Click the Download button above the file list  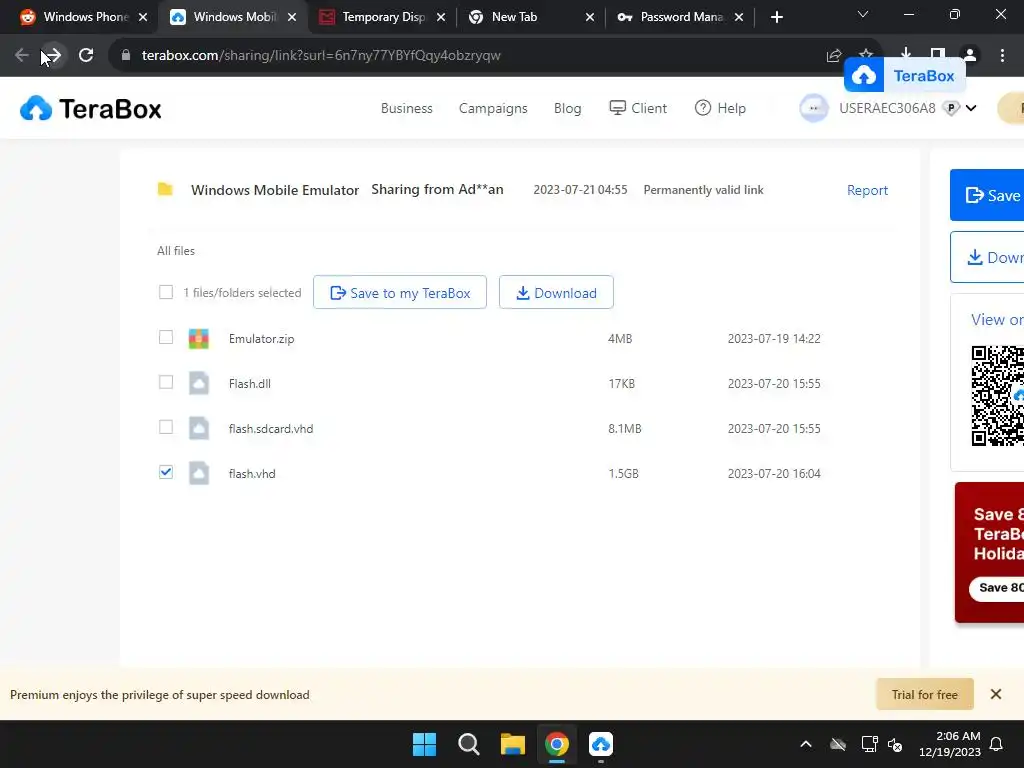[x=556, y=293]
